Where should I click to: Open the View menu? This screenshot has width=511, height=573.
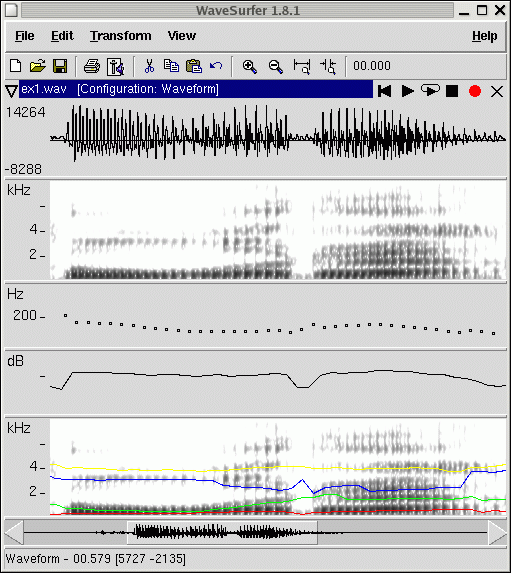click(182, 36)
